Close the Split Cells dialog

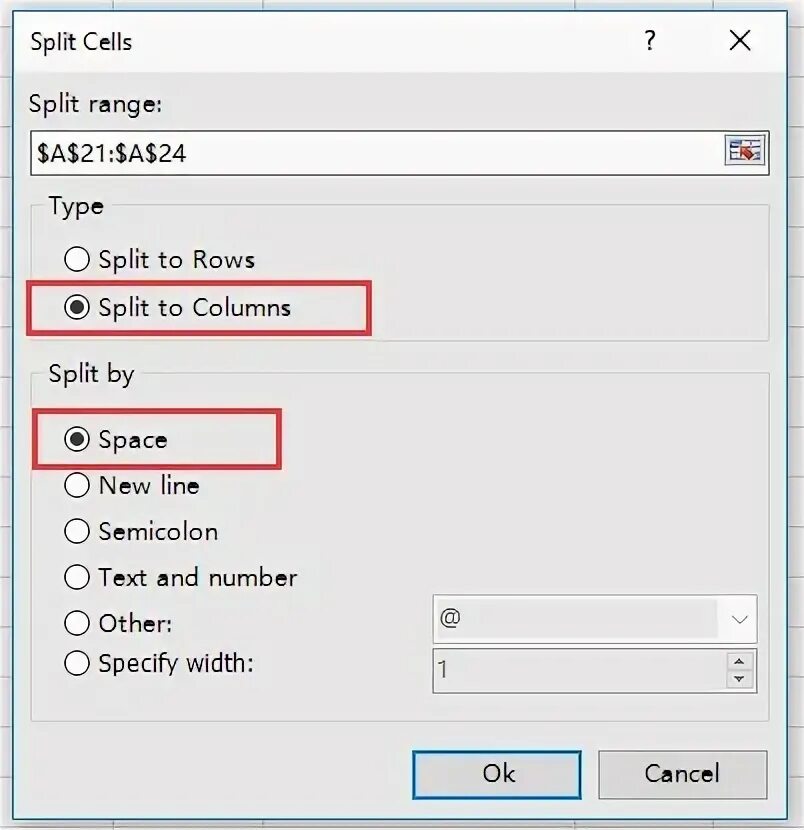(x=739, y=40)
